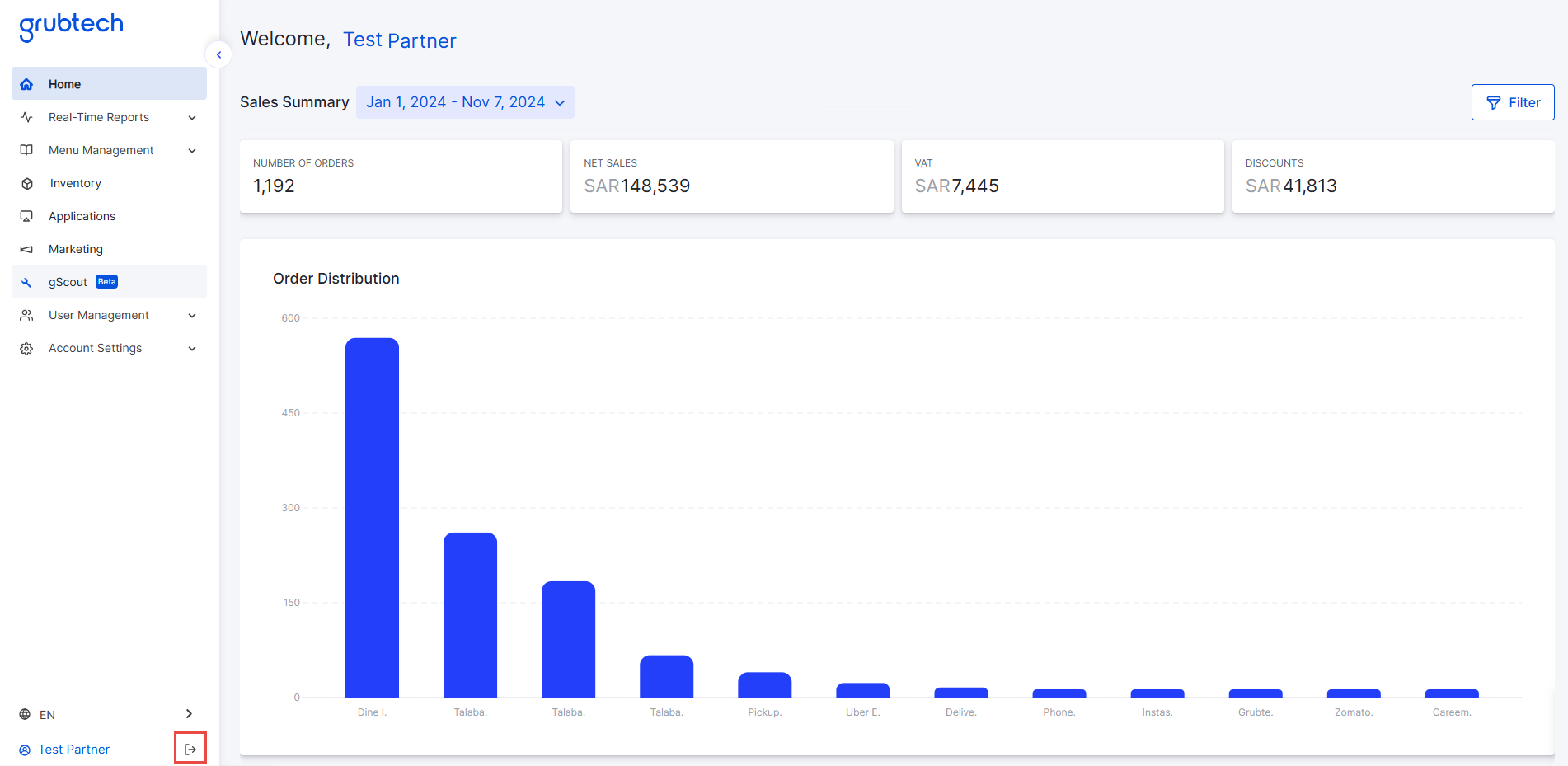This screenshot has height=766, width=1568.
Task: Open the EN language selector arrow
Action: (189, 714)
